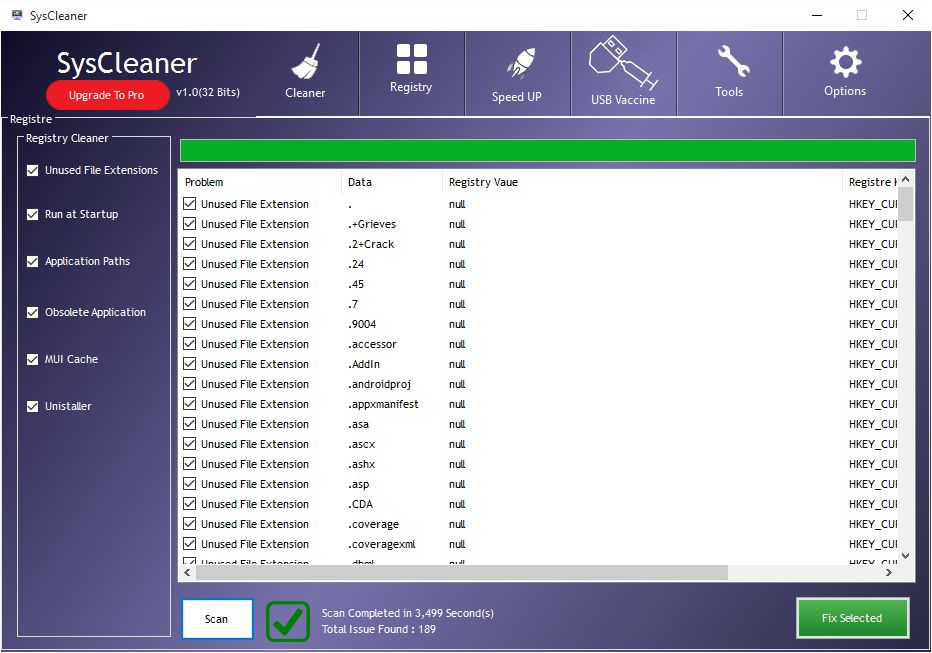Viewport: 932px width, 653px height.
Task: Select the .coveragexml data cell
Action: click(x=382, y=544)
